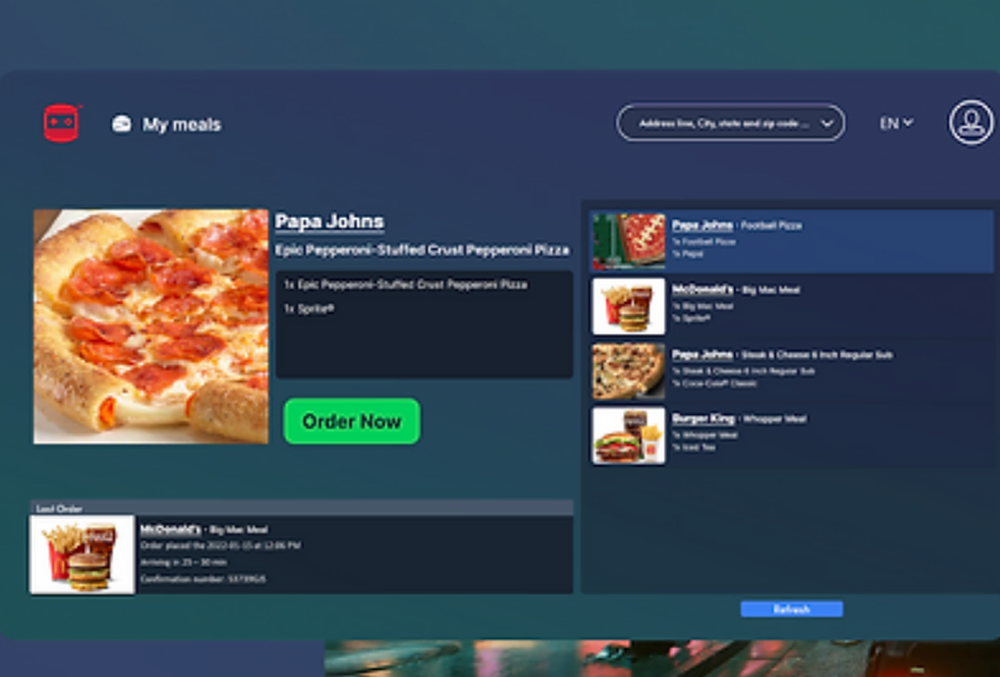Click the Football Pizza thumbnail image
The image size is (1000, 677).
(627, 240)
